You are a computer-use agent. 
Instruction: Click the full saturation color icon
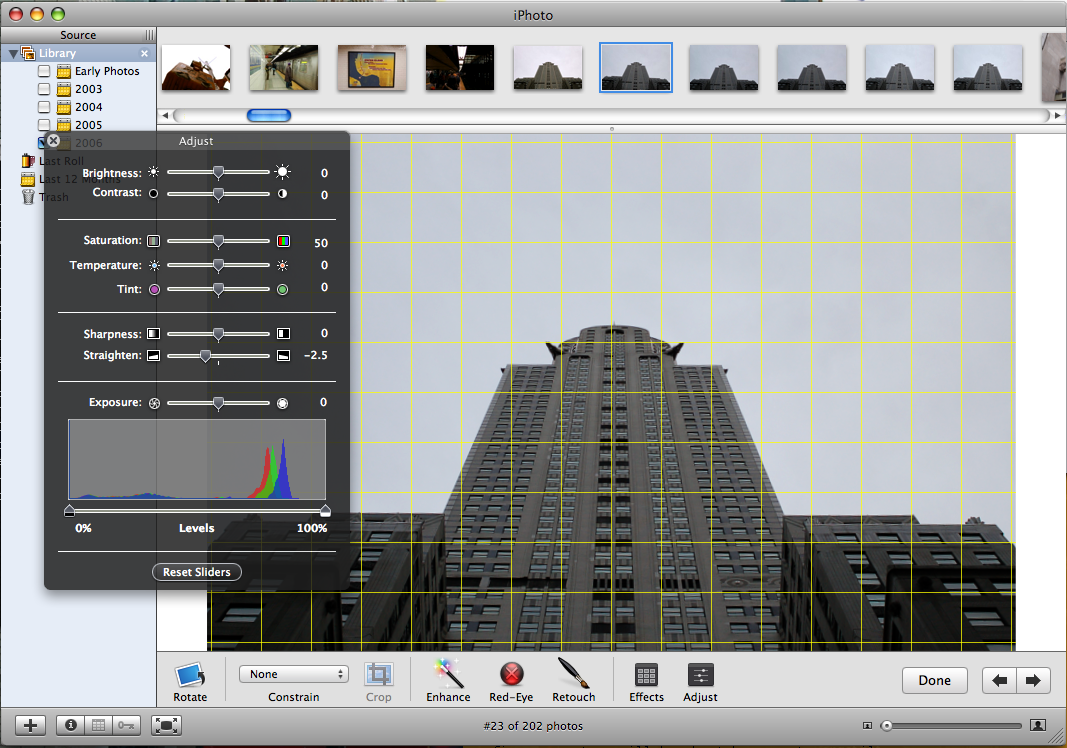283,241
